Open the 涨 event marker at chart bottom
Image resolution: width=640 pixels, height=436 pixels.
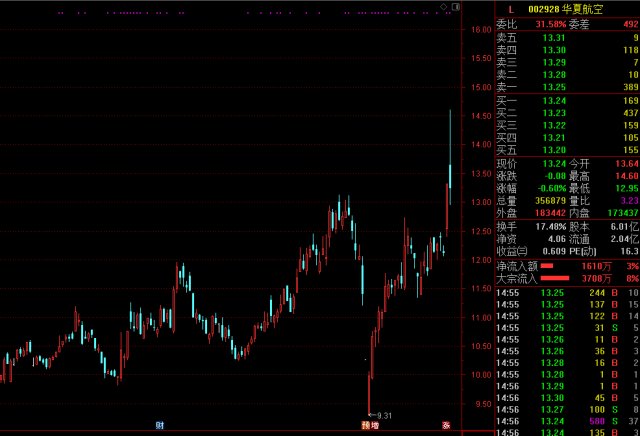point(446,425)
